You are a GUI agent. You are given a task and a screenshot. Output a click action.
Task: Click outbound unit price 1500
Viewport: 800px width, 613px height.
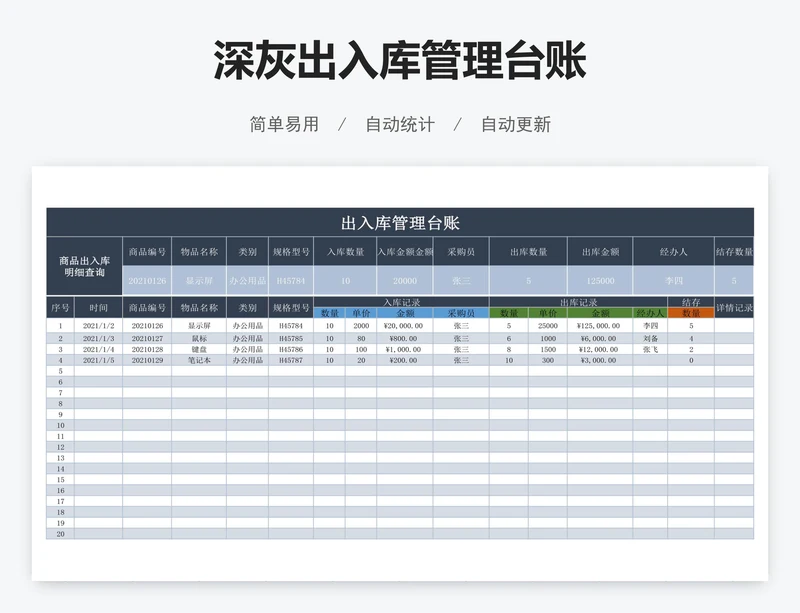[x=548, y=349]
